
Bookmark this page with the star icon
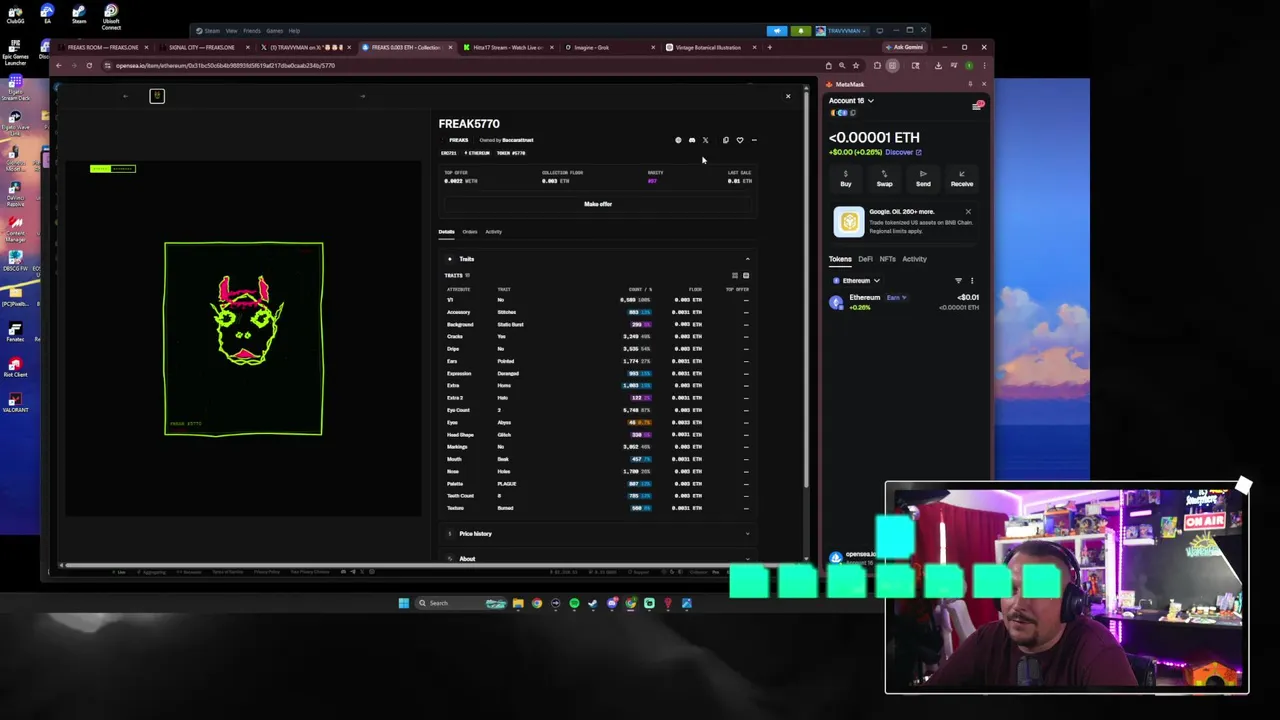coord(856,66)
